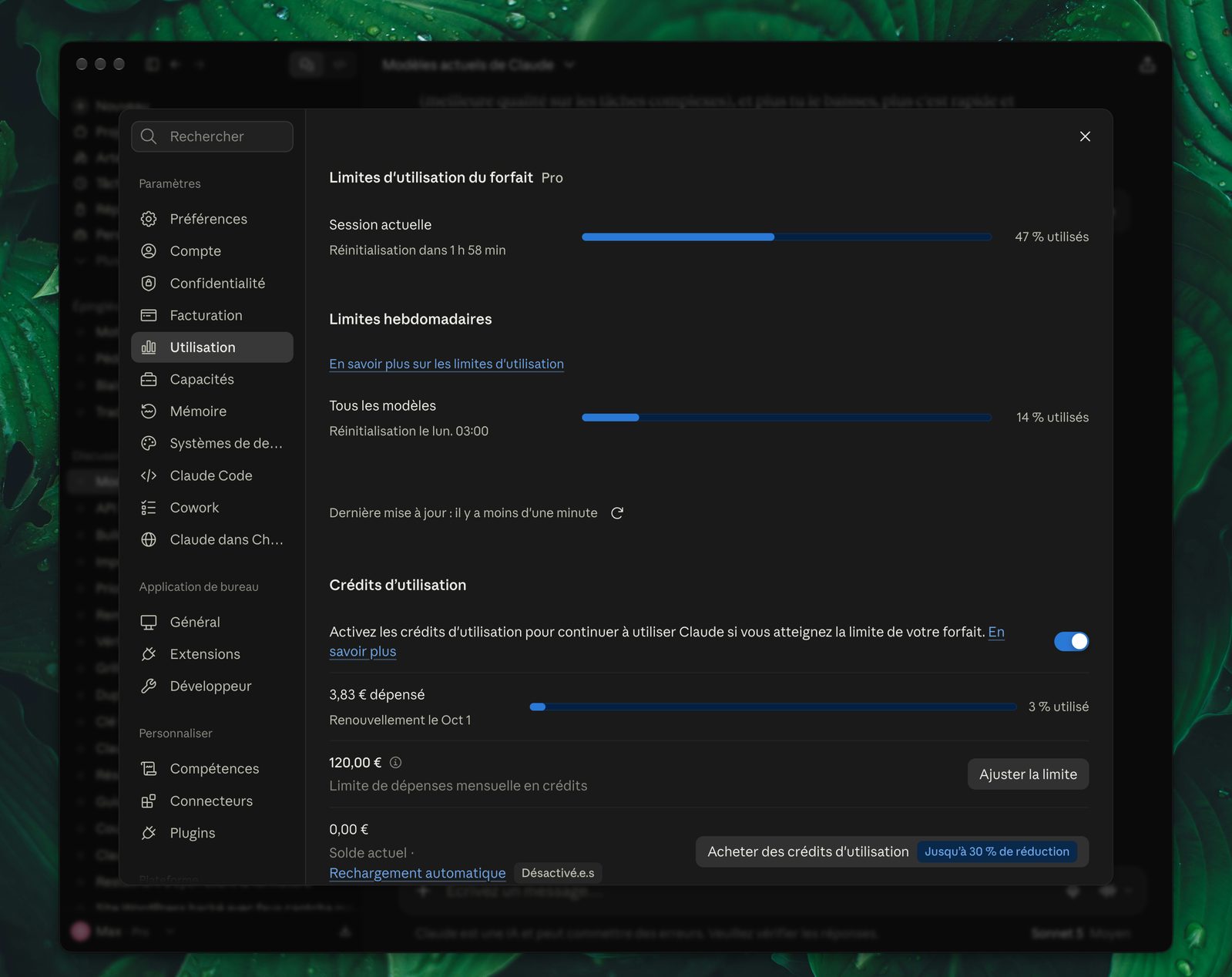
Task: Click the info icon beside 120,00 €
Action: tap(395, 763)
